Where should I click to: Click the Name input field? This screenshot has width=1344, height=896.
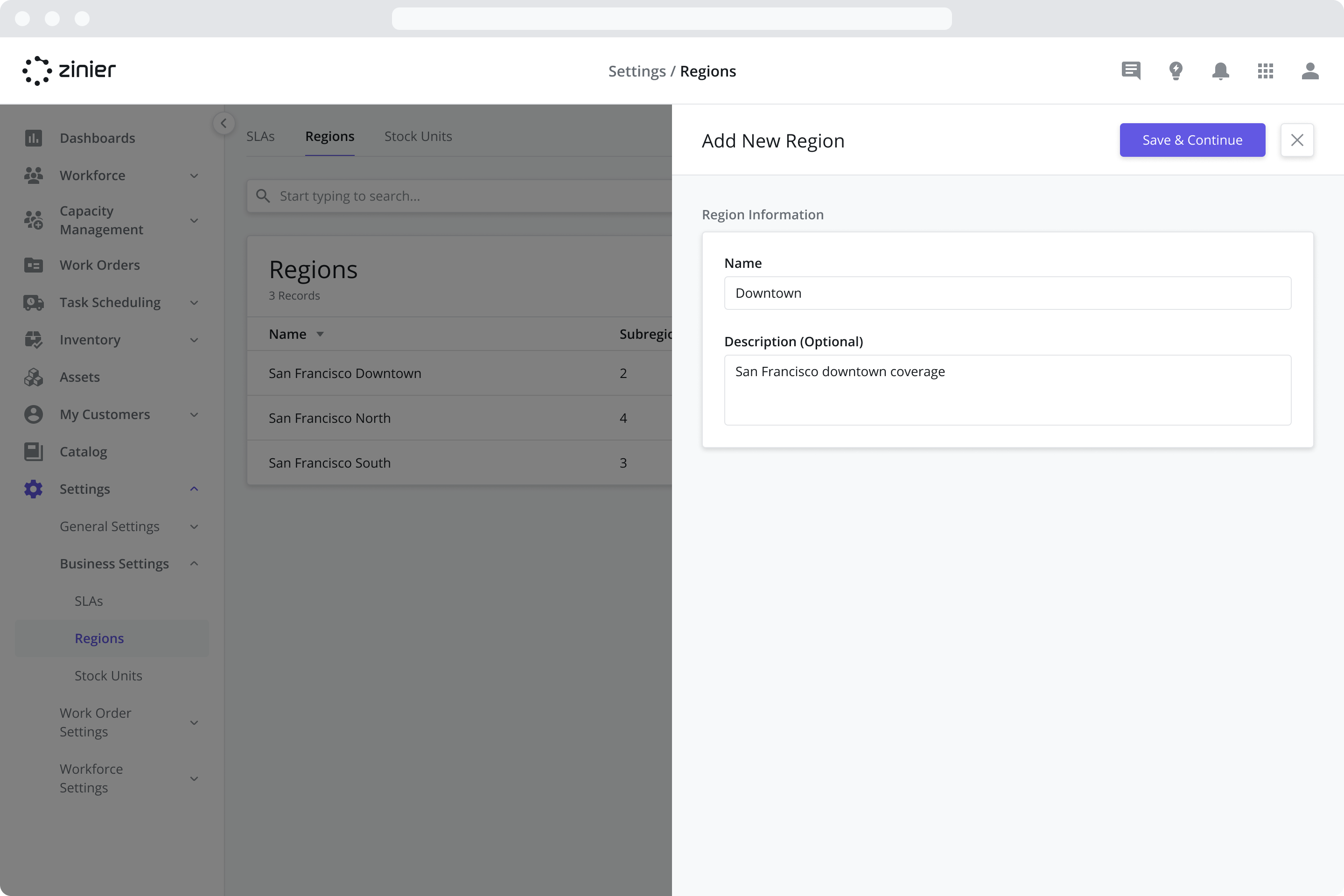click(x=1008, y=293)
